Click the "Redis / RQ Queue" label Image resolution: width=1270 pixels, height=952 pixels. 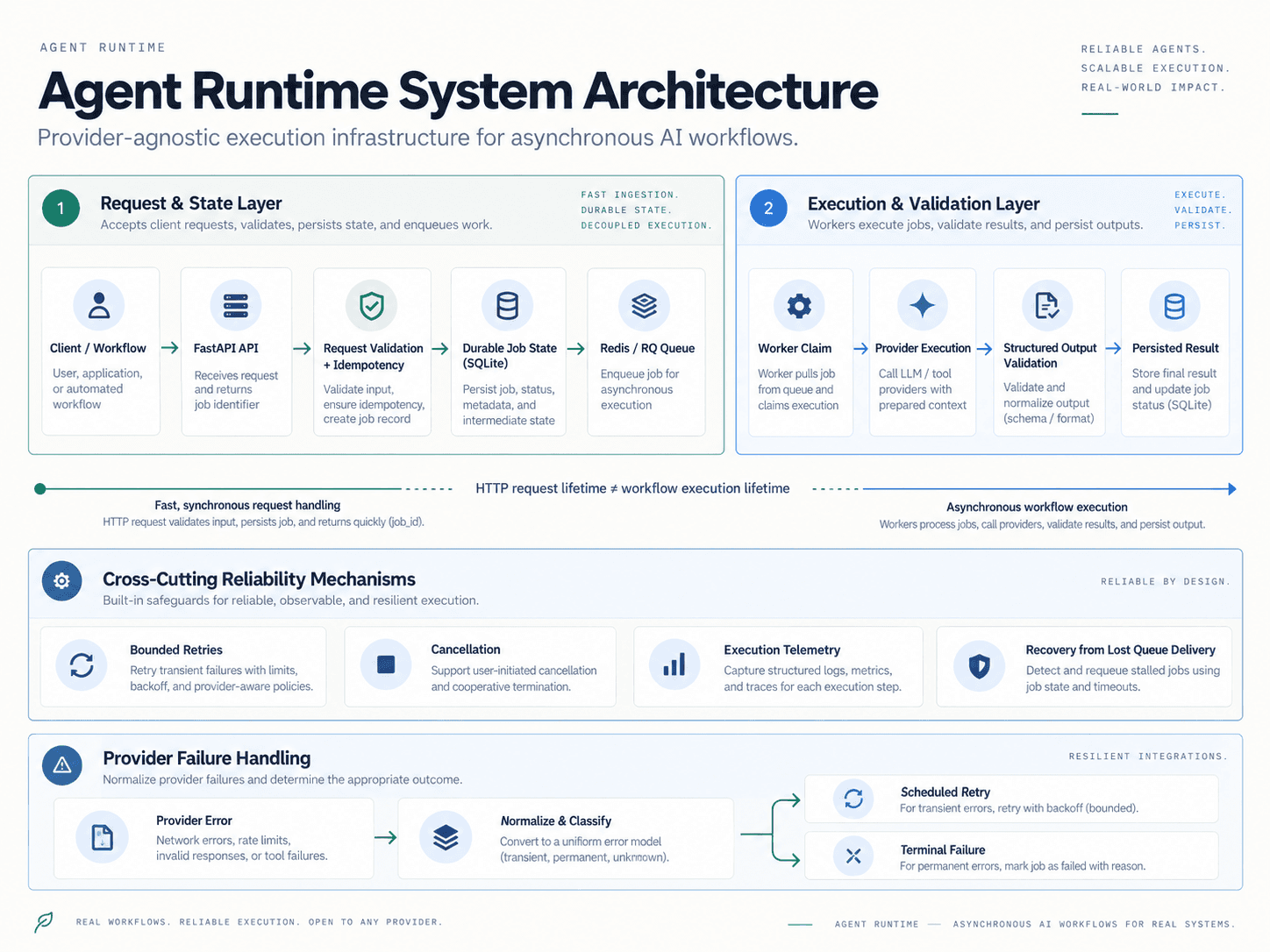[647, 348]
